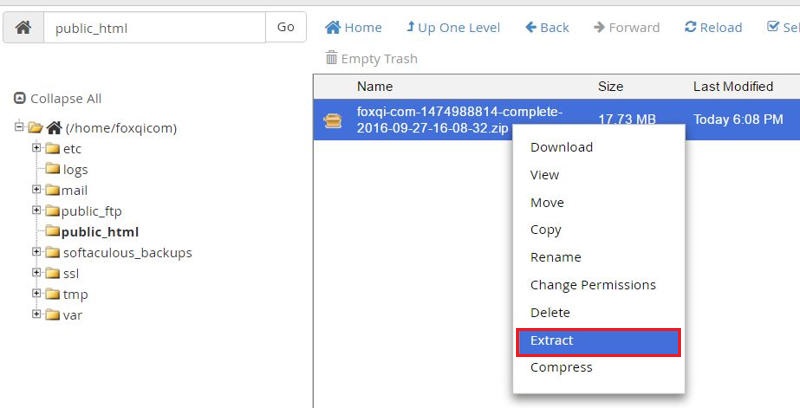Image resolution: width=800 pixels, height=408 pixels.
Task: Click the Go button
Action: [286, 28]
